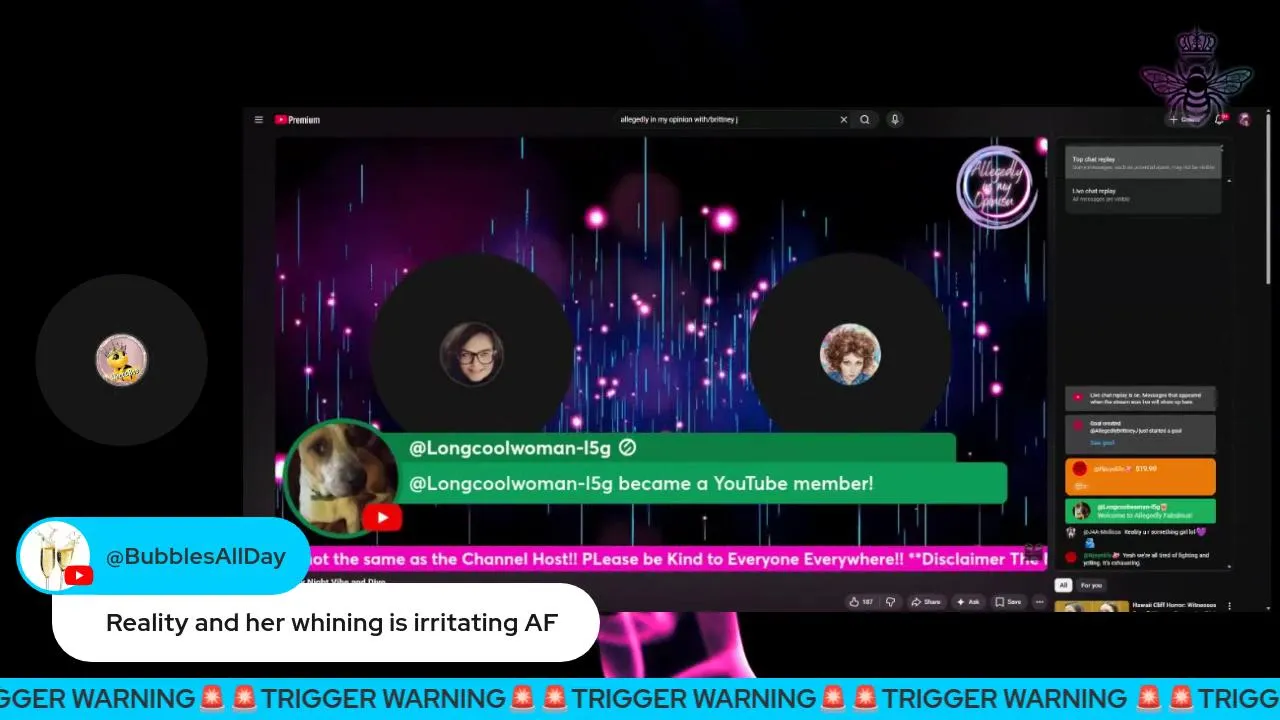Click the glasses-wearing participant avatar

471,353
